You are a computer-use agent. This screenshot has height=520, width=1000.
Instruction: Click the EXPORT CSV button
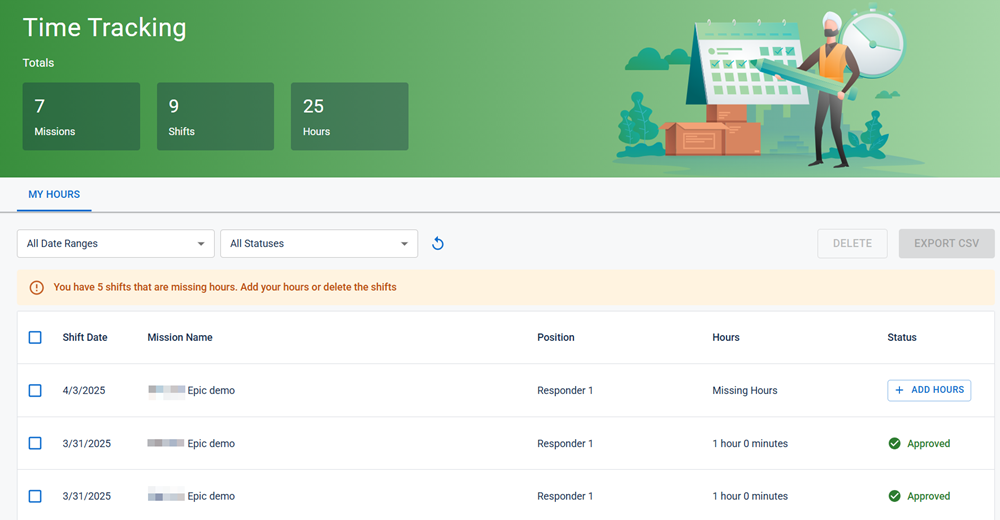946,243
